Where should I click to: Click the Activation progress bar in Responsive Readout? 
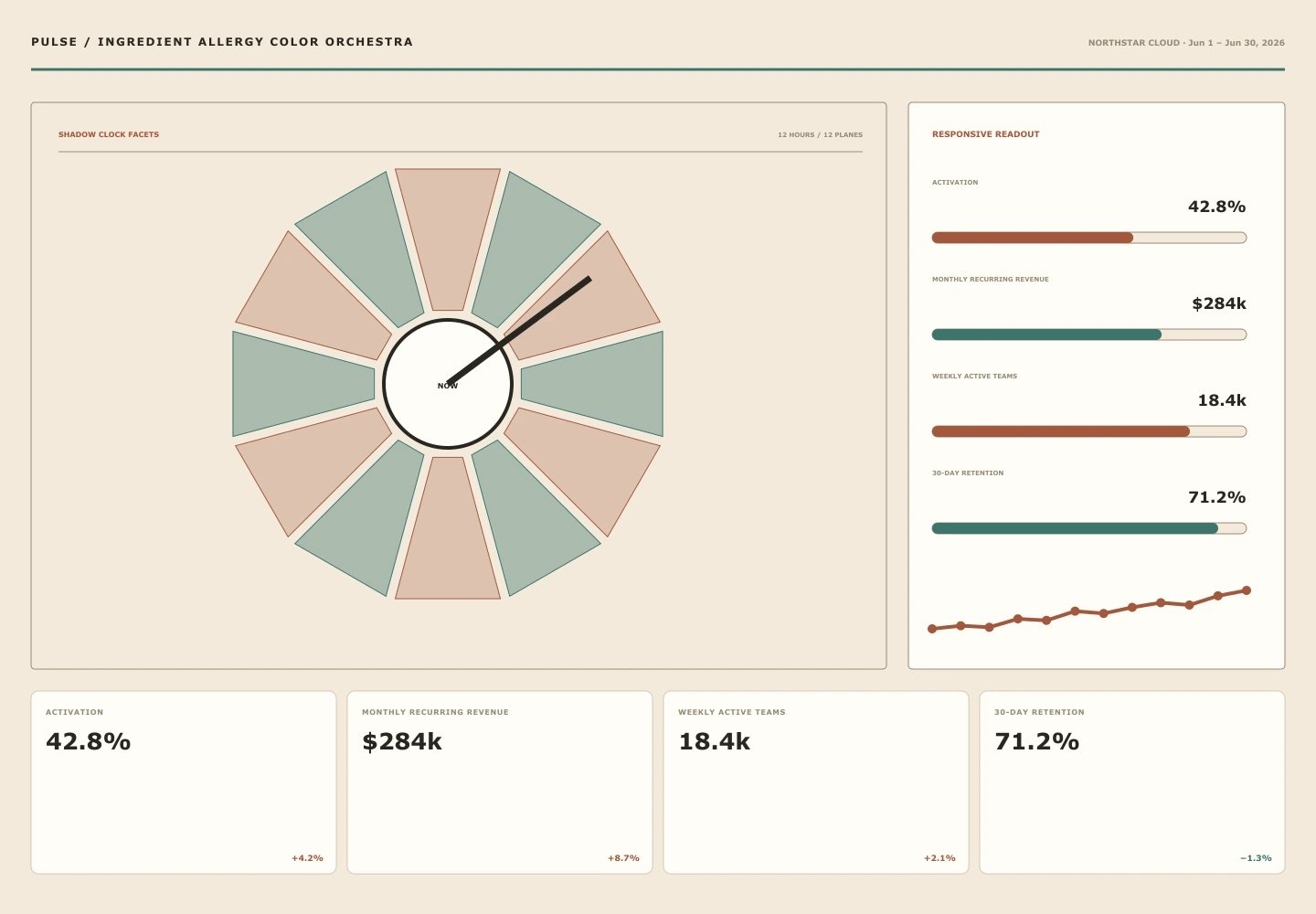[1089, 238]
